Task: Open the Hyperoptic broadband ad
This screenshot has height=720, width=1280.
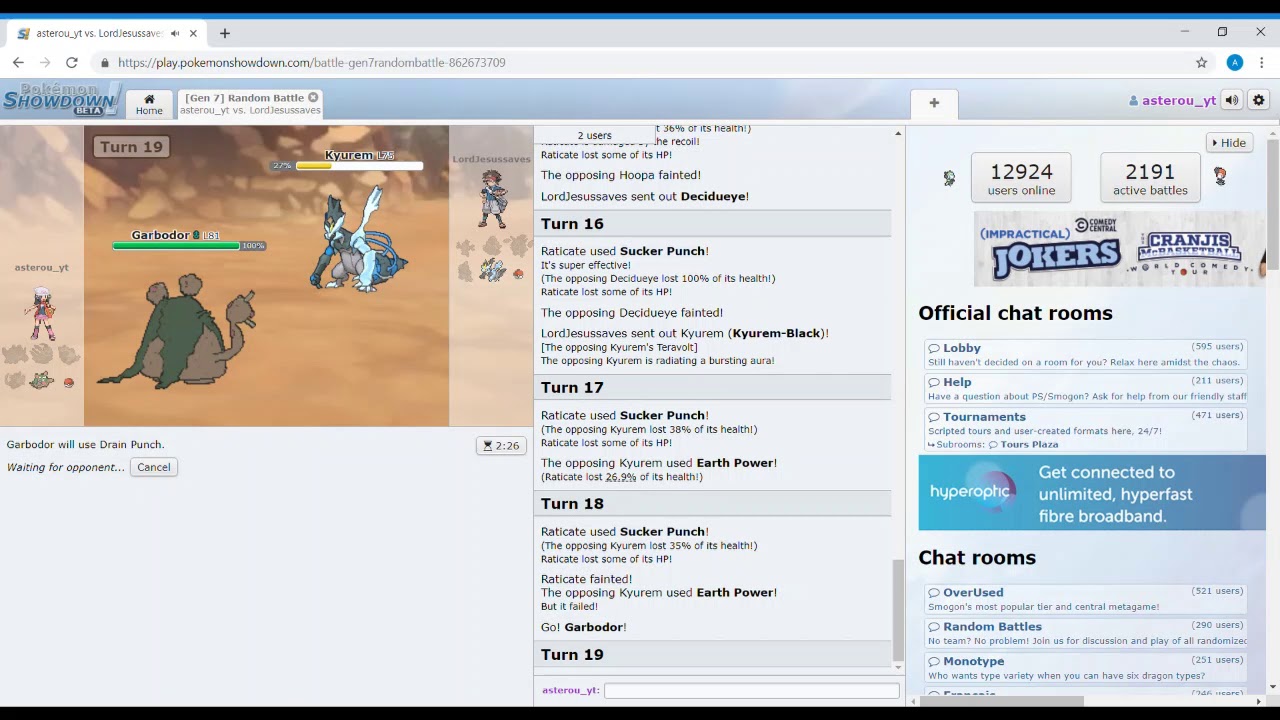Action: (x=1092, y=493)
